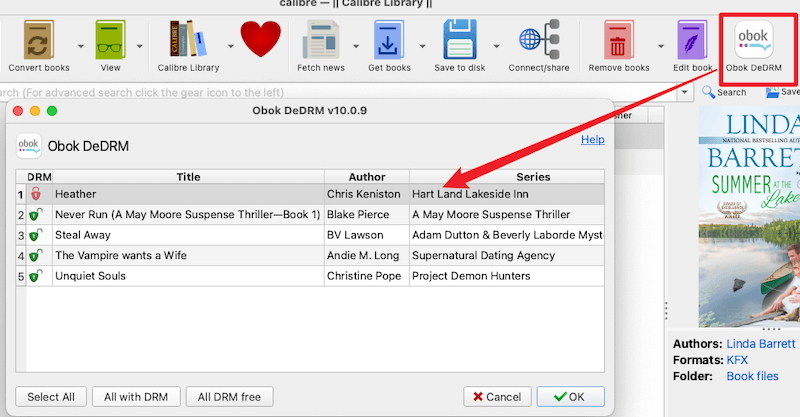Expand the View dropdown arrow
Screen dimensions: 800x417
tap(139, 46)
